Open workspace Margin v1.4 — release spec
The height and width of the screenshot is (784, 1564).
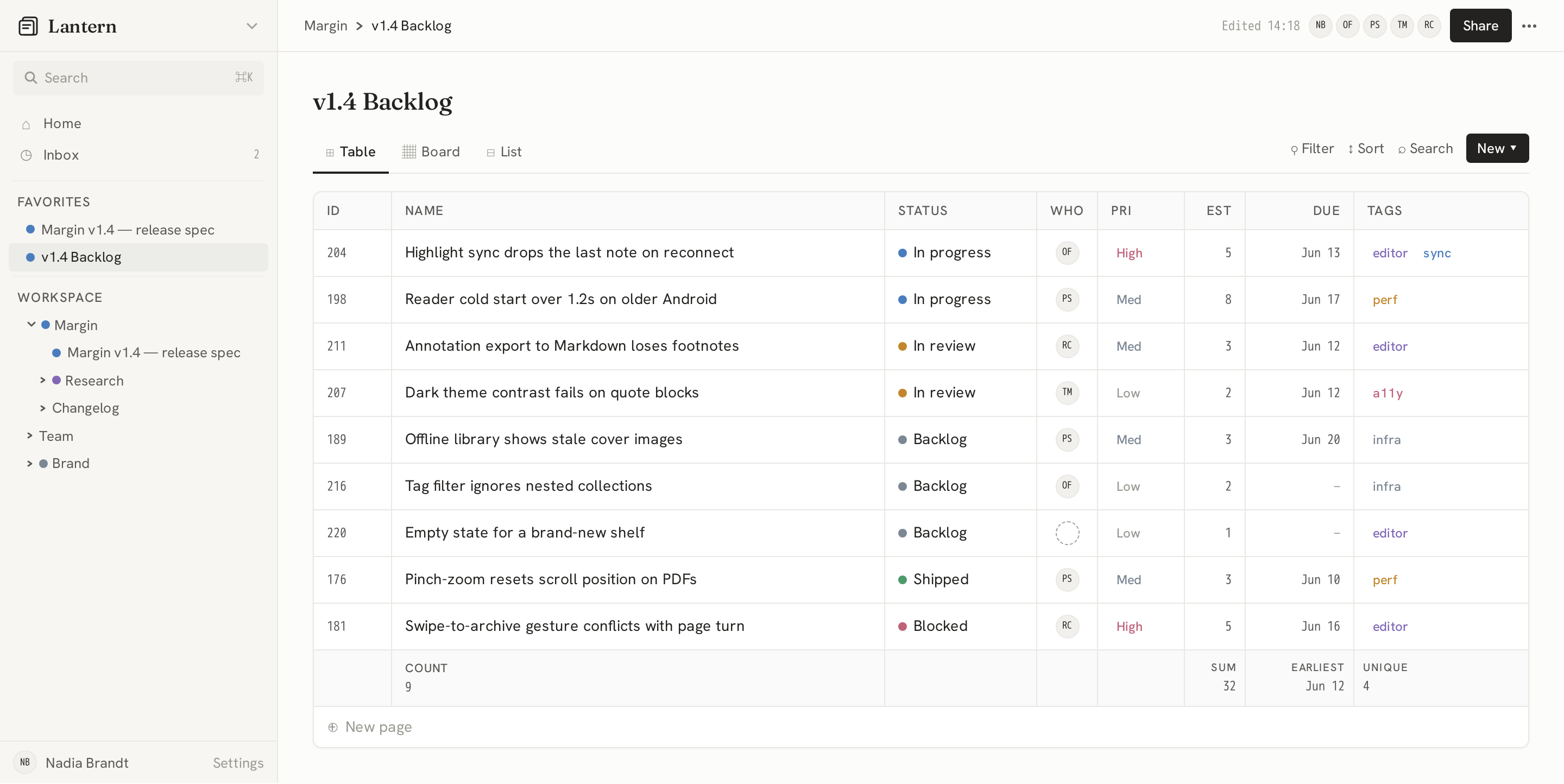point(154,352)
